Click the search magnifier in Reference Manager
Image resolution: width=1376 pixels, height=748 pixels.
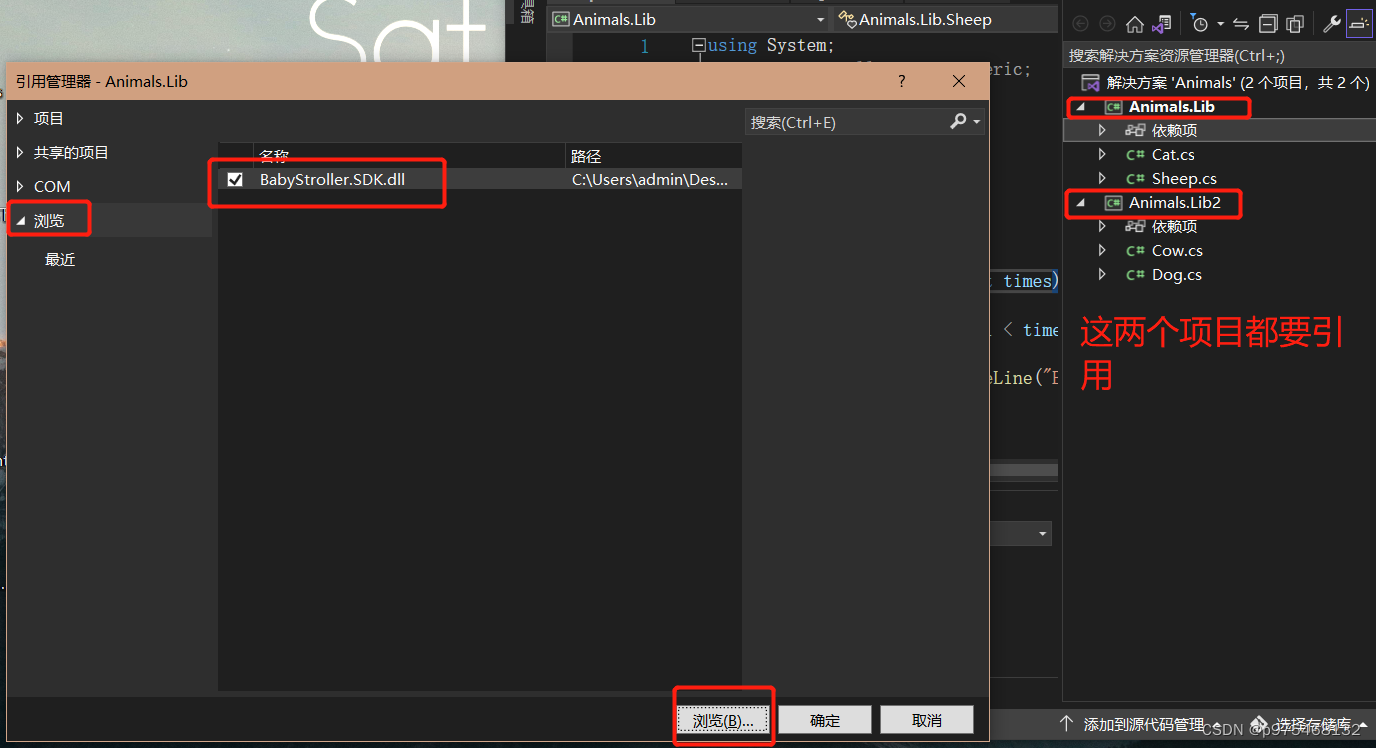(x=958, y=121)
